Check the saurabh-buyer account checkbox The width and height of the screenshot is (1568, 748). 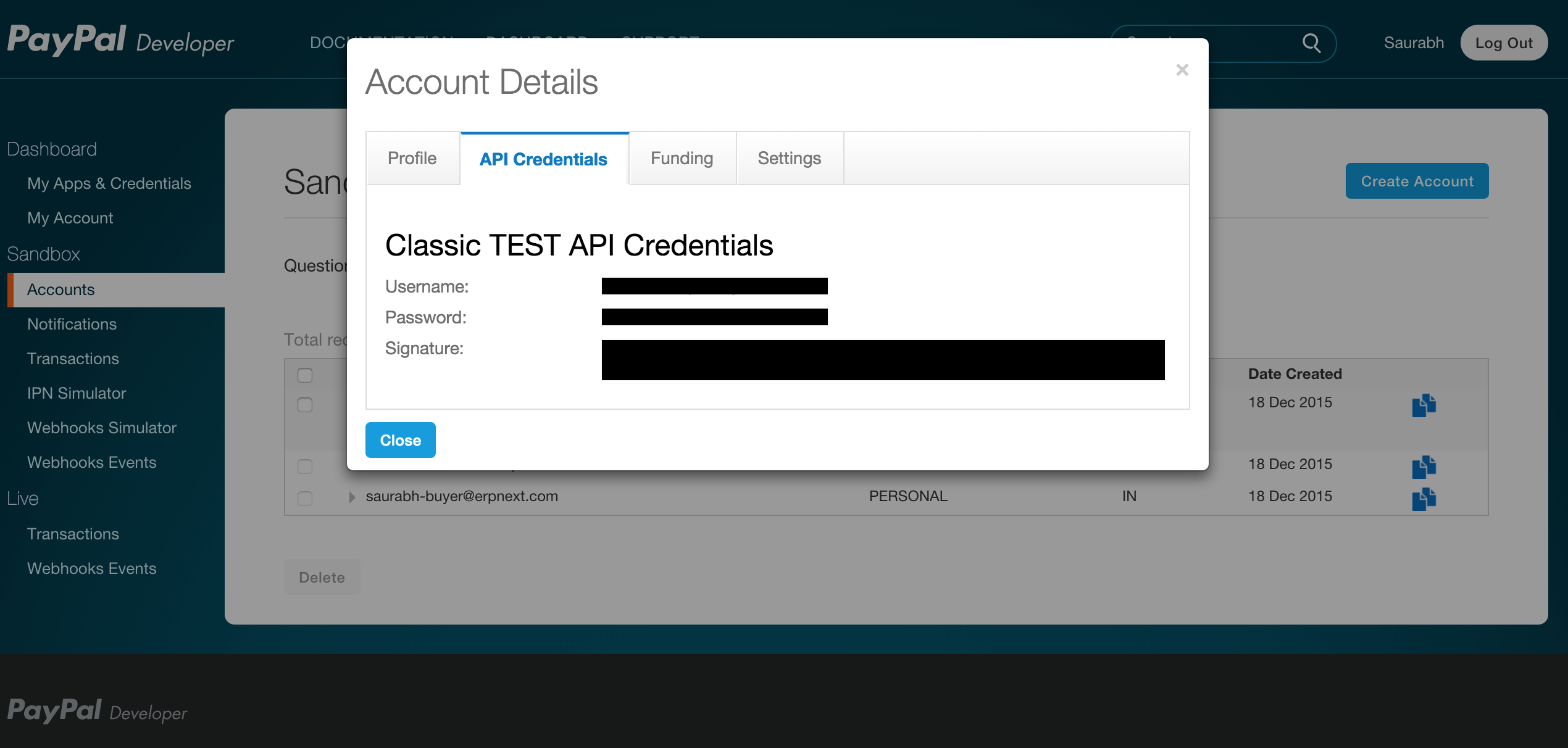click(305, 498)
